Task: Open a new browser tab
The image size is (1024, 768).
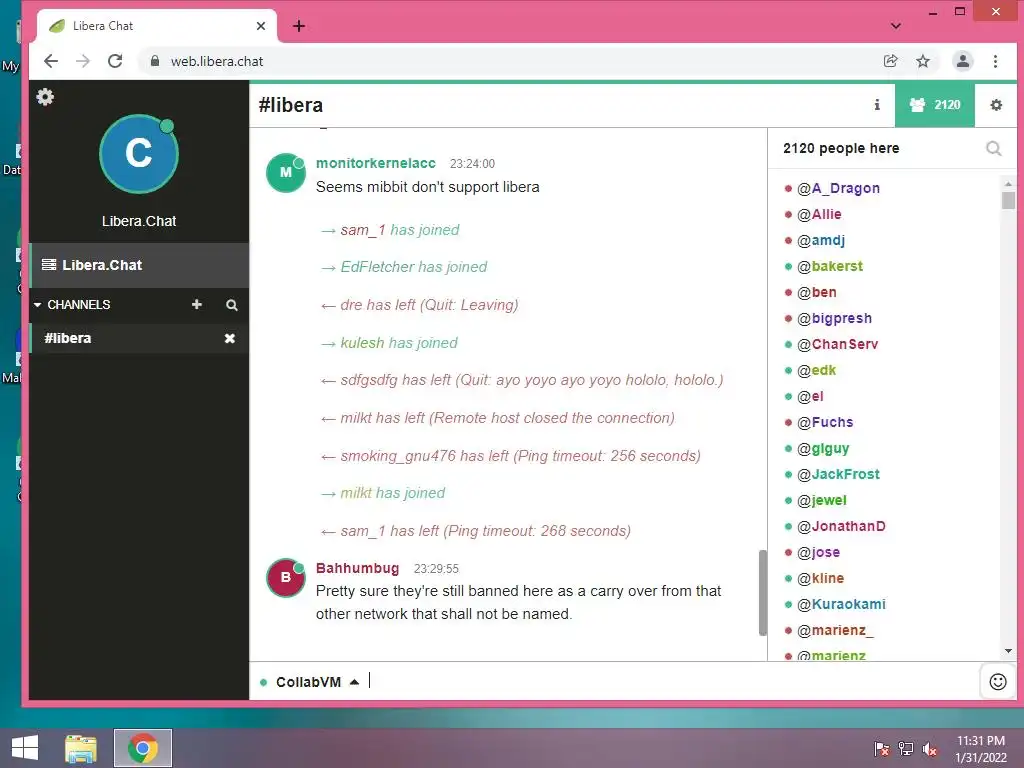Action: click(x=299, y=26)
